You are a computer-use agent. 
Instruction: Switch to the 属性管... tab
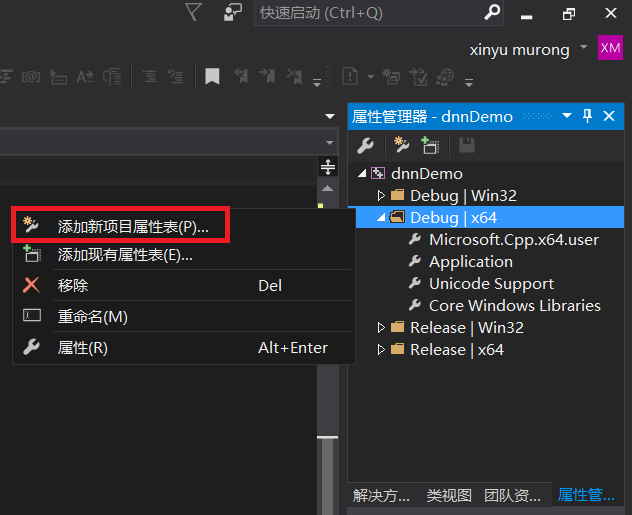pos(586,494)
